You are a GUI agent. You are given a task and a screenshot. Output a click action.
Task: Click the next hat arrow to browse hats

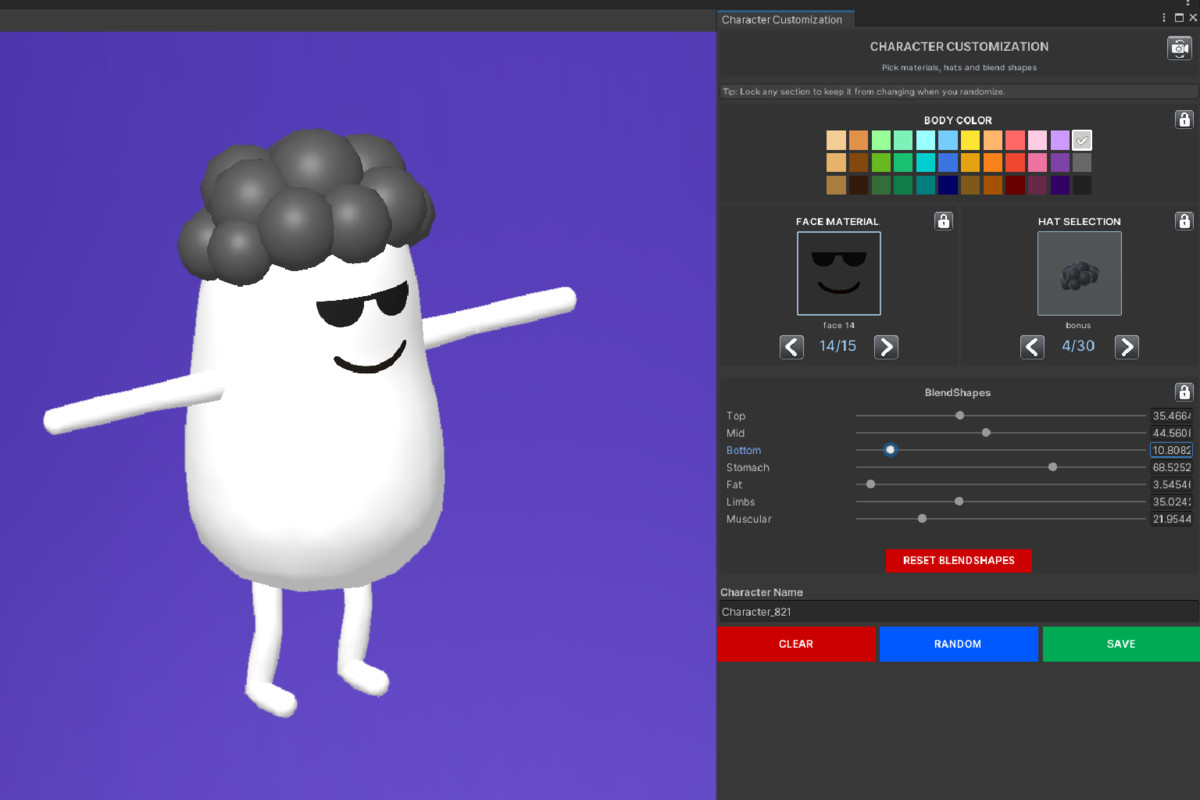1127,346
